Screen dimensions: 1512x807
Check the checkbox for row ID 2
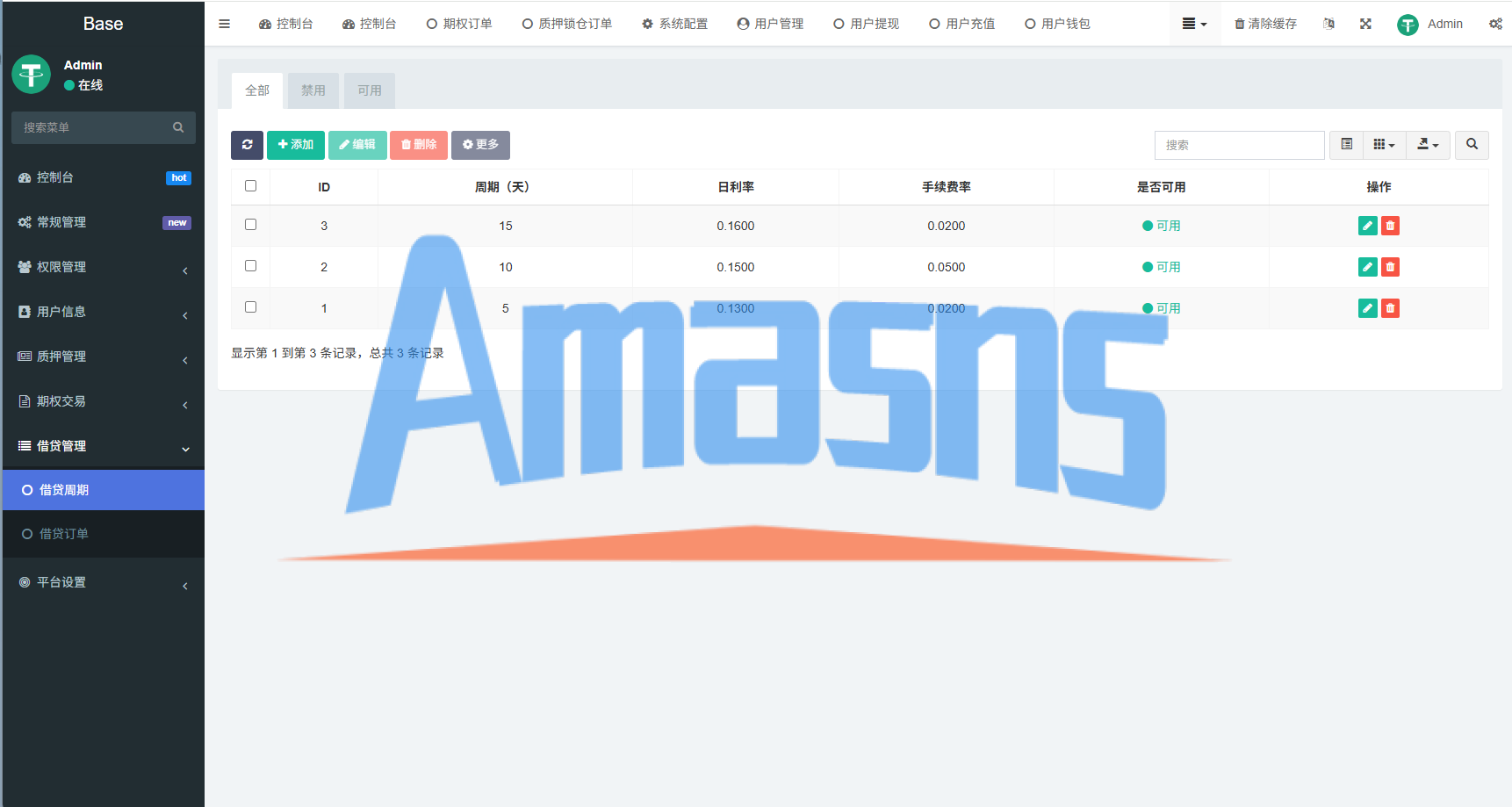click(250, 266)
